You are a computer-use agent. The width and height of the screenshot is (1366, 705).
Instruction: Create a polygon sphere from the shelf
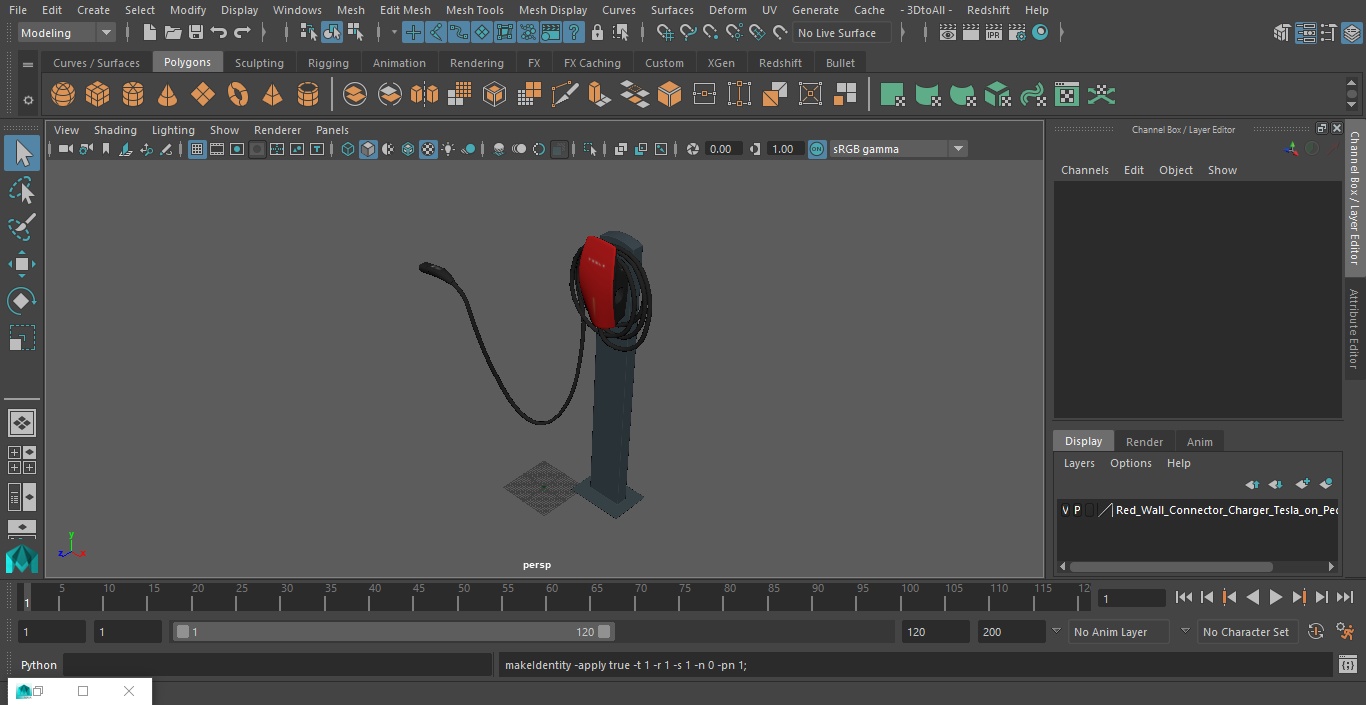coord(63,95)
